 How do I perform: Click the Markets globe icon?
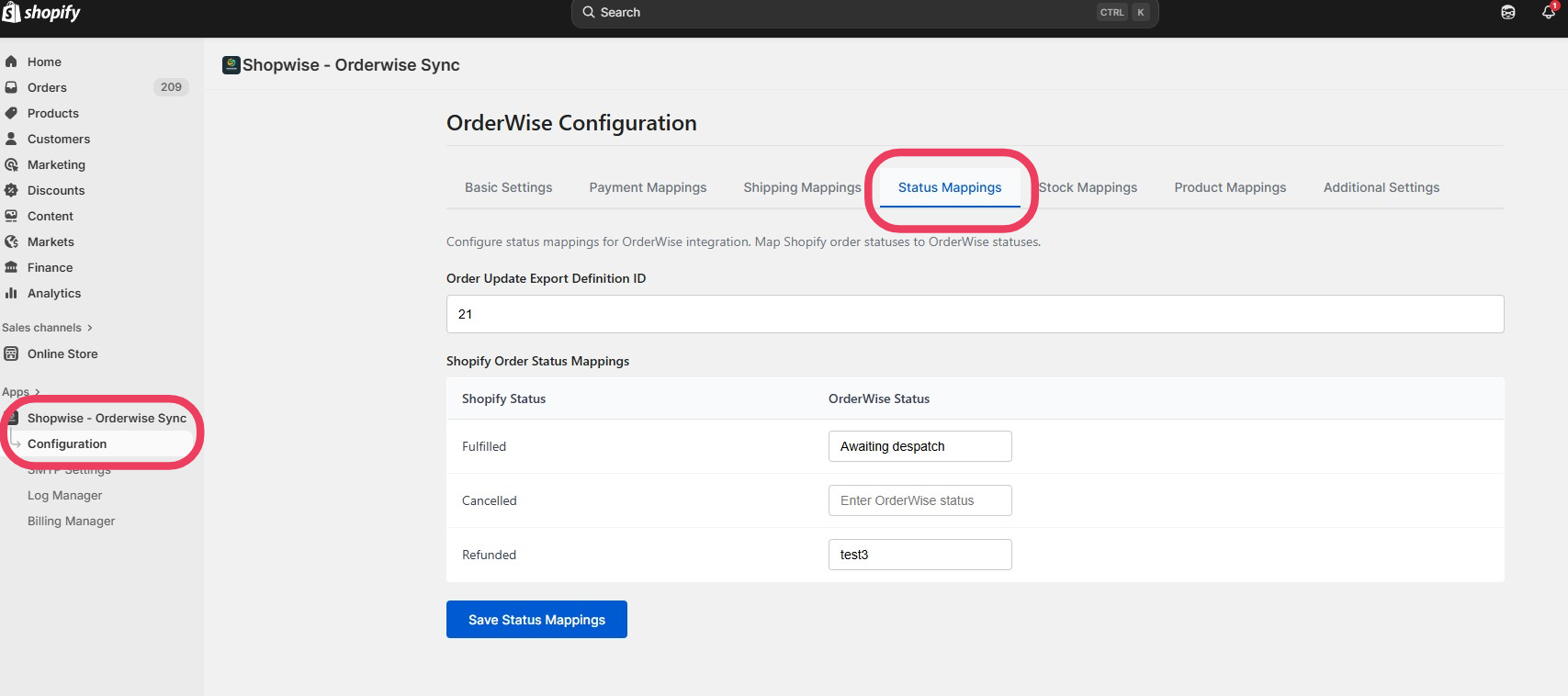tap(11, 241)
